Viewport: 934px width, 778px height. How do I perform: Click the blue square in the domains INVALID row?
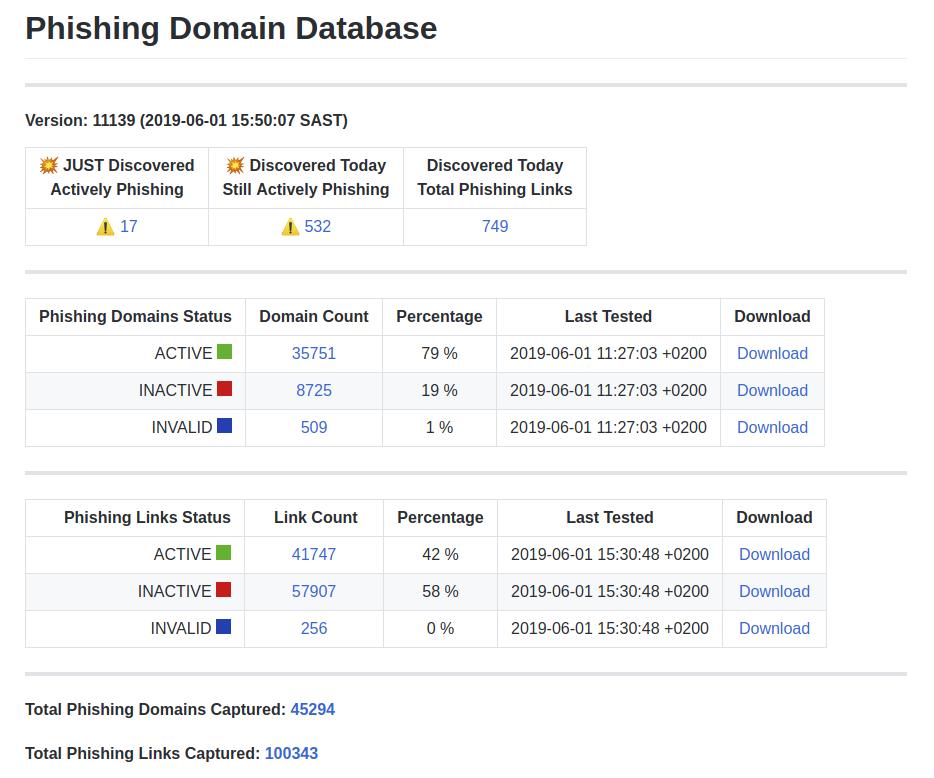[225, 426]
